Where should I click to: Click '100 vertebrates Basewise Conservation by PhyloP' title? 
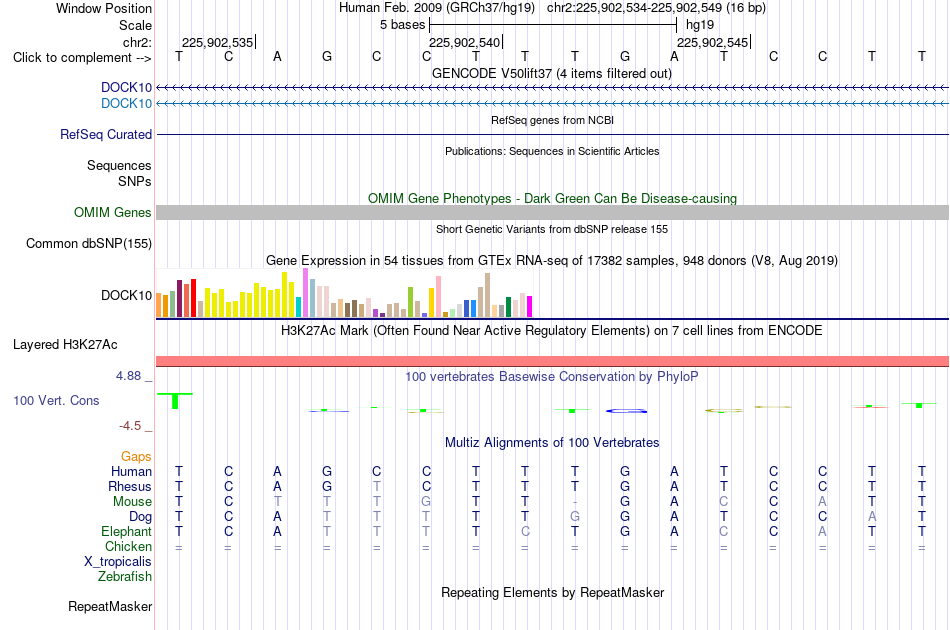coord(552,377)
